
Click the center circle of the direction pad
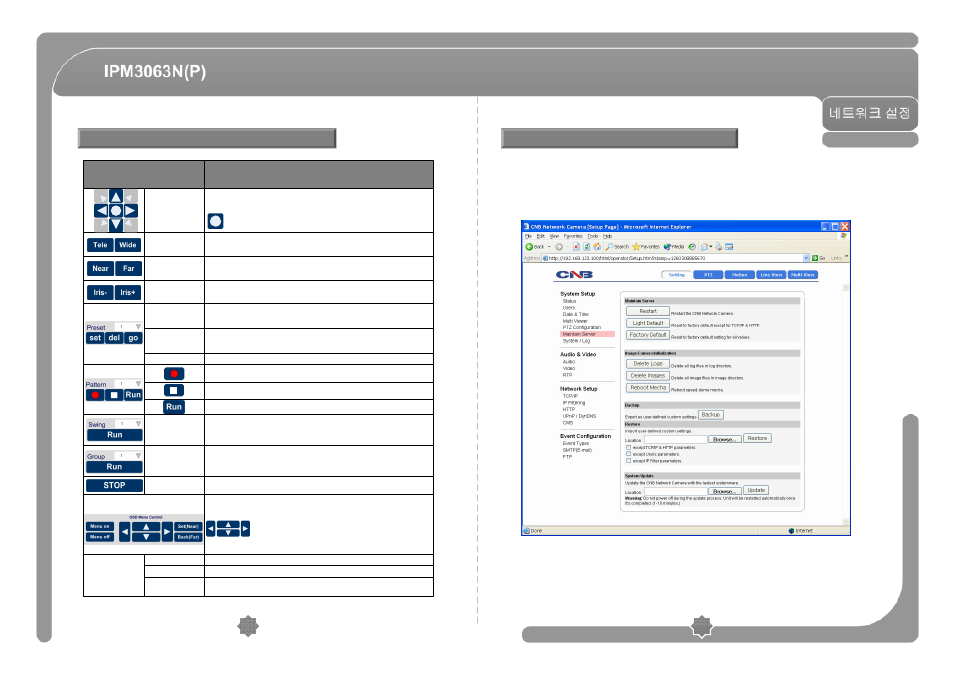116,210
